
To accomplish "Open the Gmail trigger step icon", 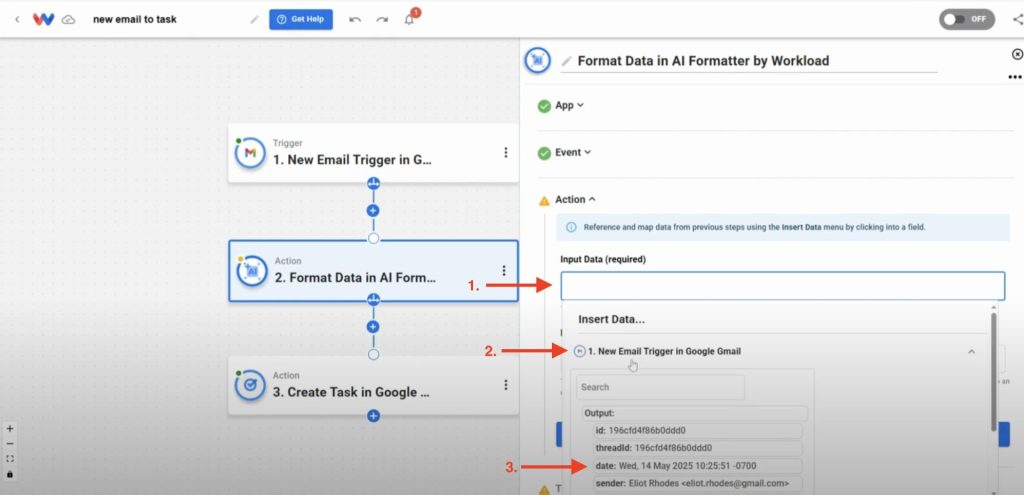I will (250, 153).
